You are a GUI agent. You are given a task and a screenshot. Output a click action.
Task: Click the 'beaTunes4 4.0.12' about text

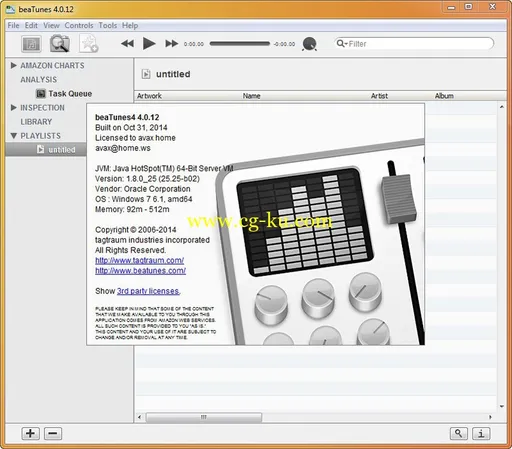point(127,117)
